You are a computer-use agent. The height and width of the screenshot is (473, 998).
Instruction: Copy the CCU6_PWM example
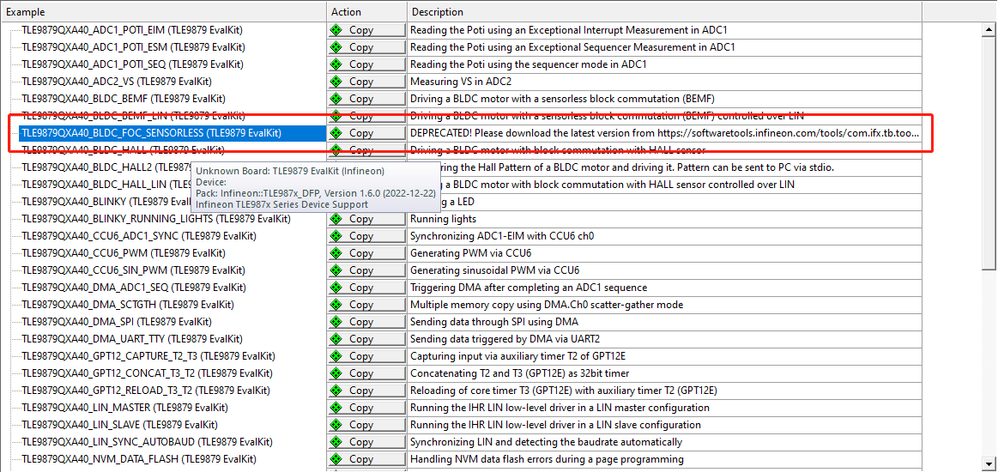tap(367, 253)
